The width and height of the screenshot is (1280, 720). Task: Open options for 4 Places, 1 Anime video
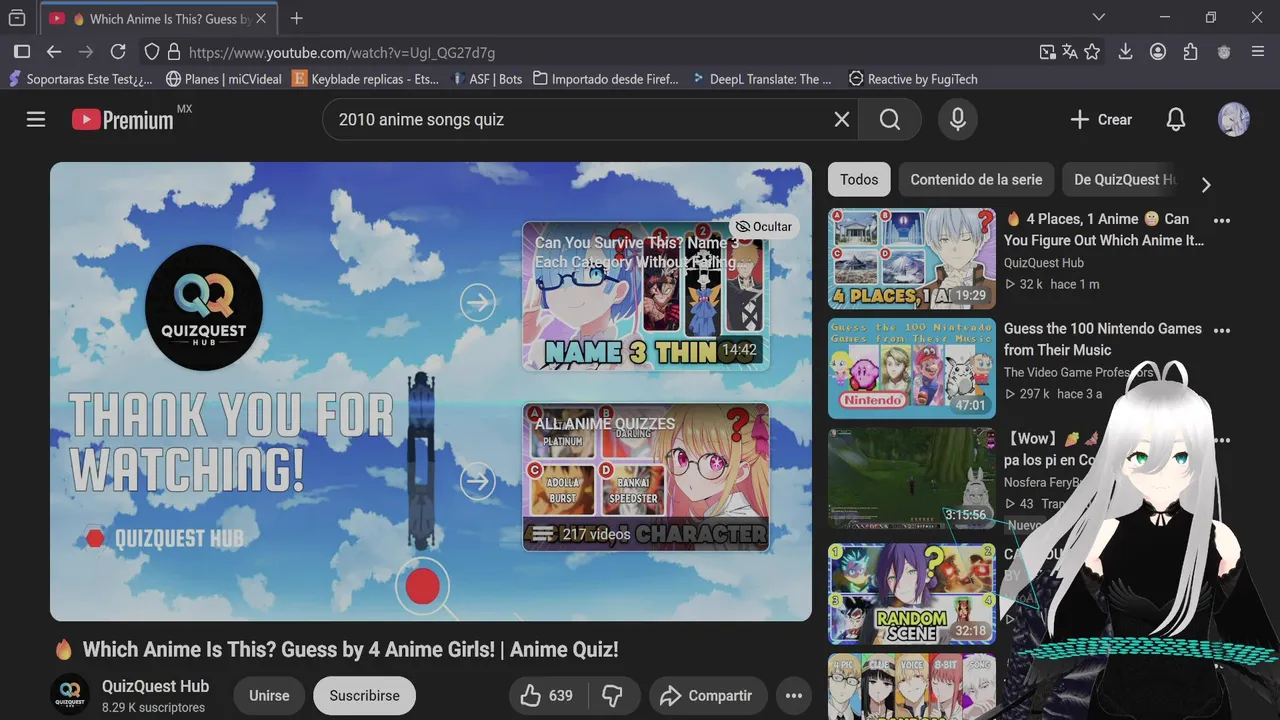[x=1222, y=220]
